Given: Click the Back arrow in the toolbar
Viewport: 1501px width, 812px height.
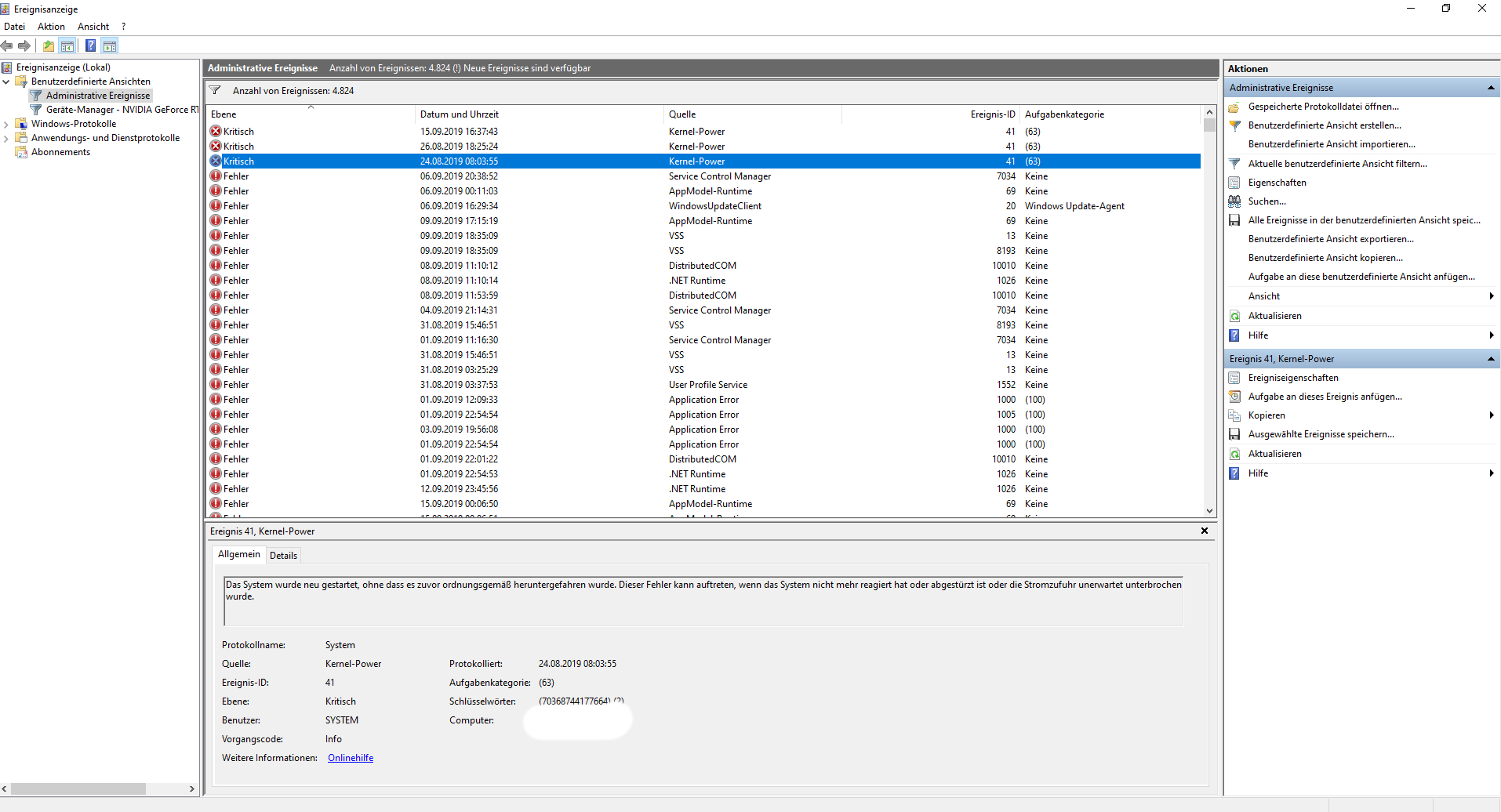Looking at the screenshot, I should coord(7,45).
